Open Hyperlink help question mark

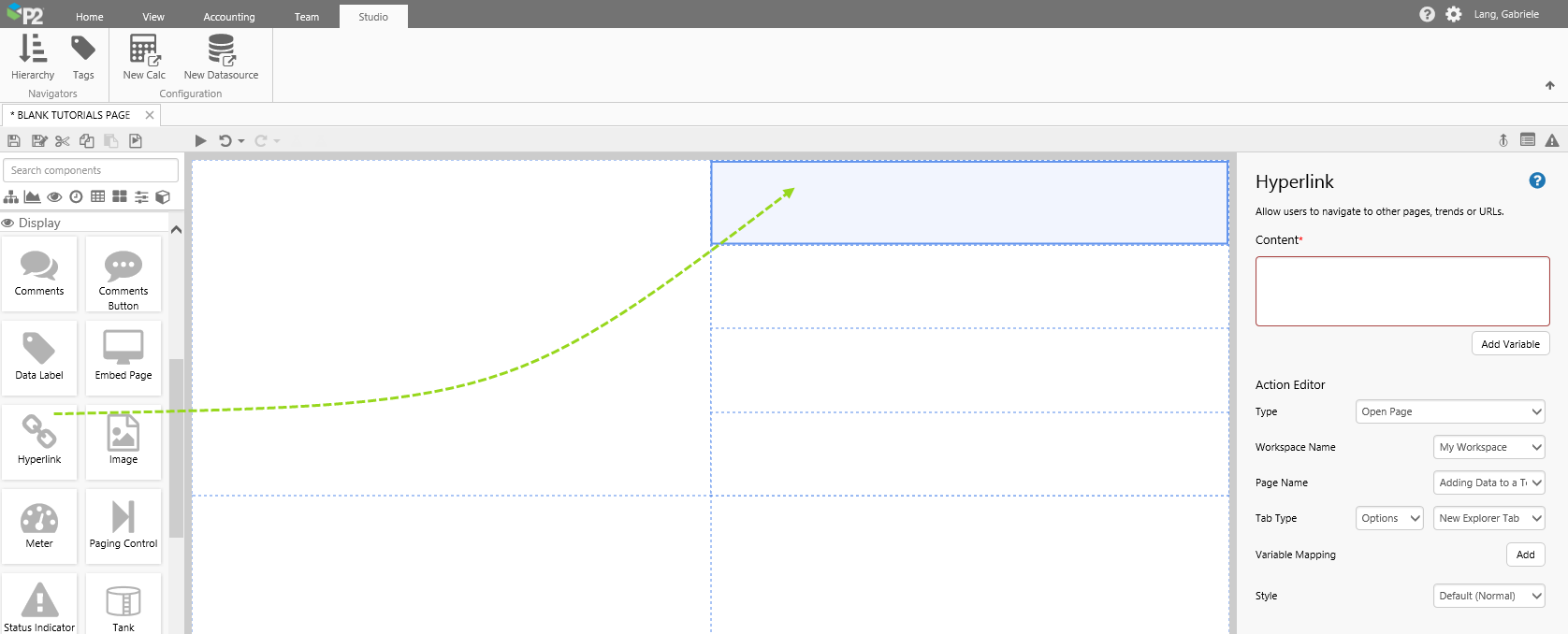1537,180
